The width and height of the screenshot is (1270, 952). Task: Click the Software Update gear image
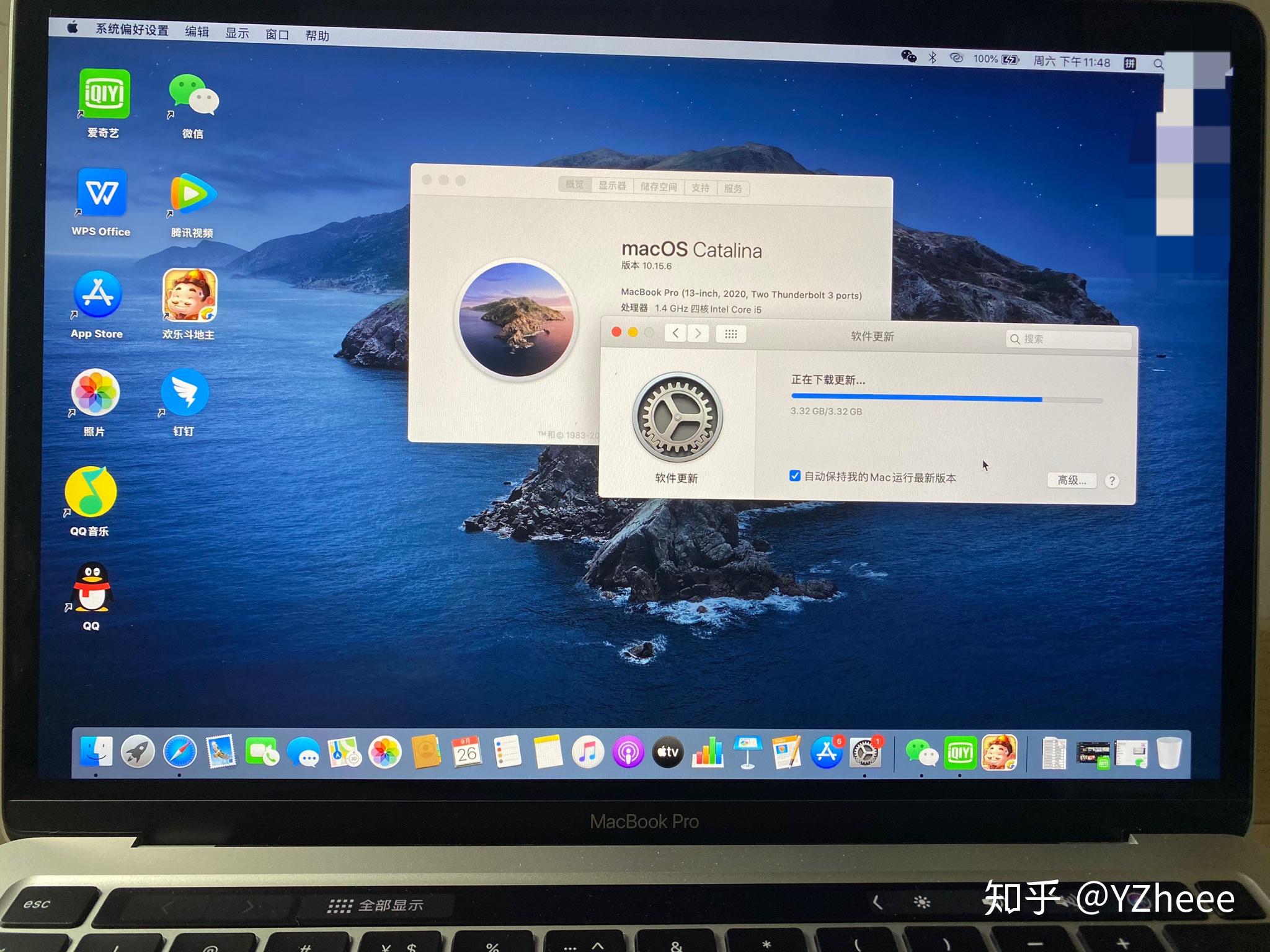click(677, 417)
